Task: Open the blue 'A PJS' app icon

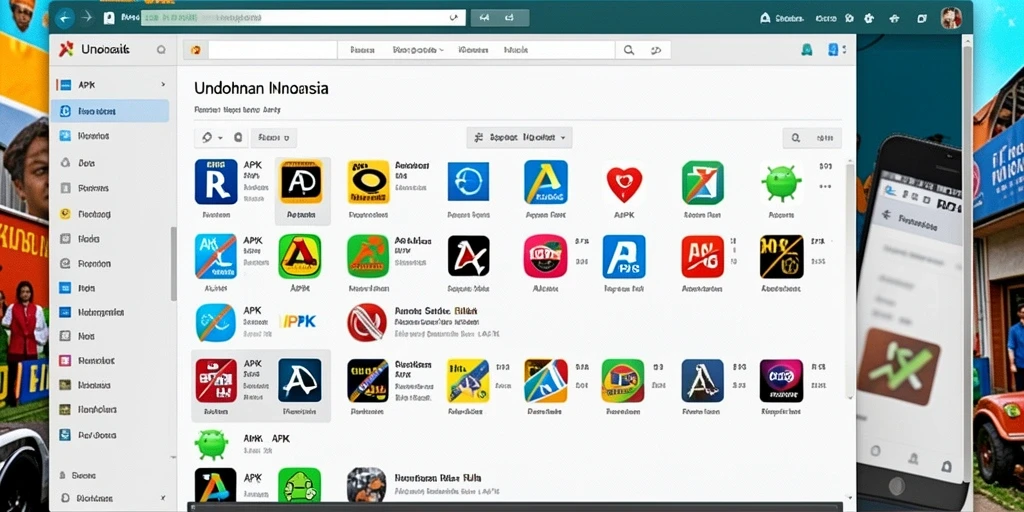Action: 624,257
